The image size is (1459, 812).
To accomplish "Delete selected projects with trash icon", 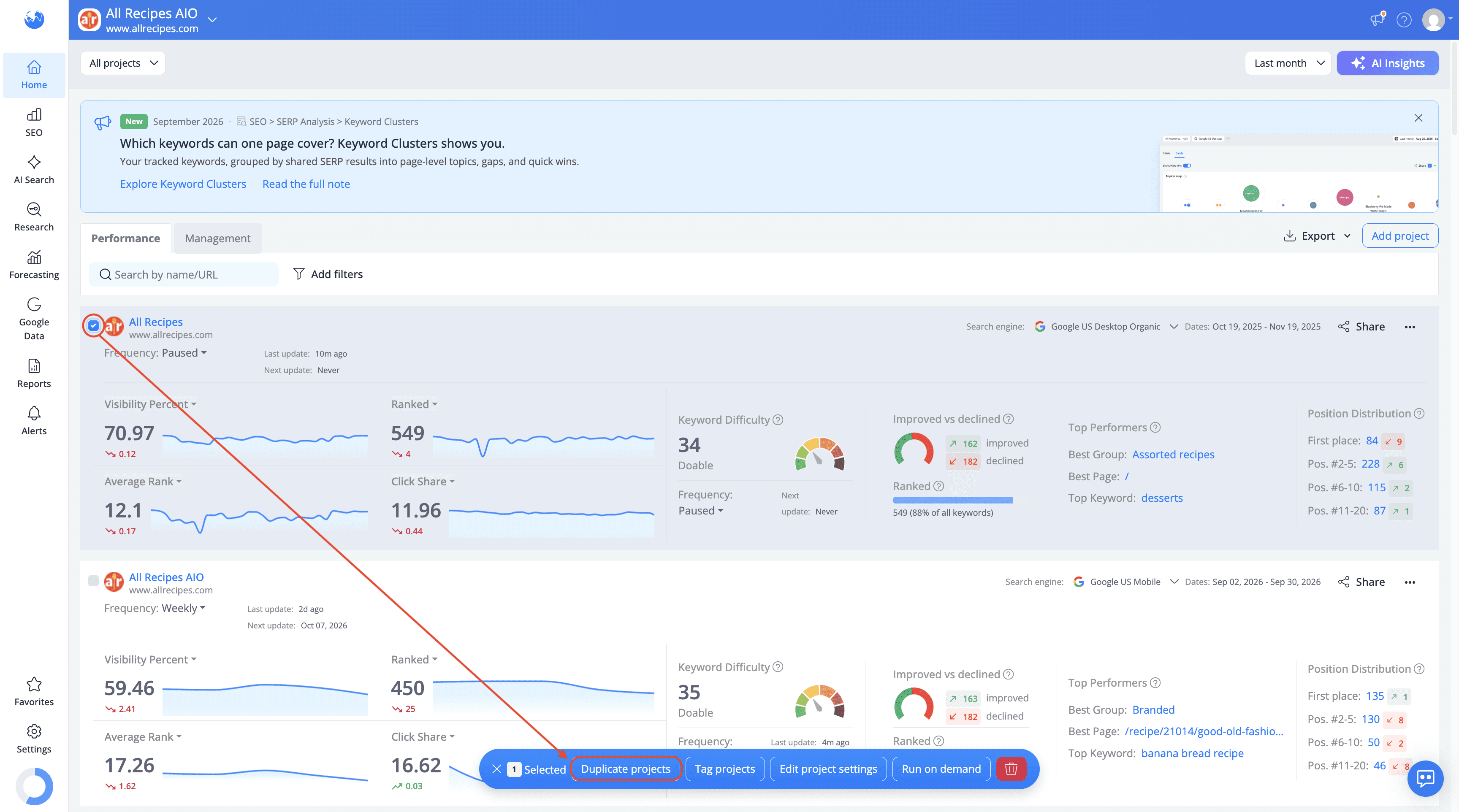I will (1011, 769).
